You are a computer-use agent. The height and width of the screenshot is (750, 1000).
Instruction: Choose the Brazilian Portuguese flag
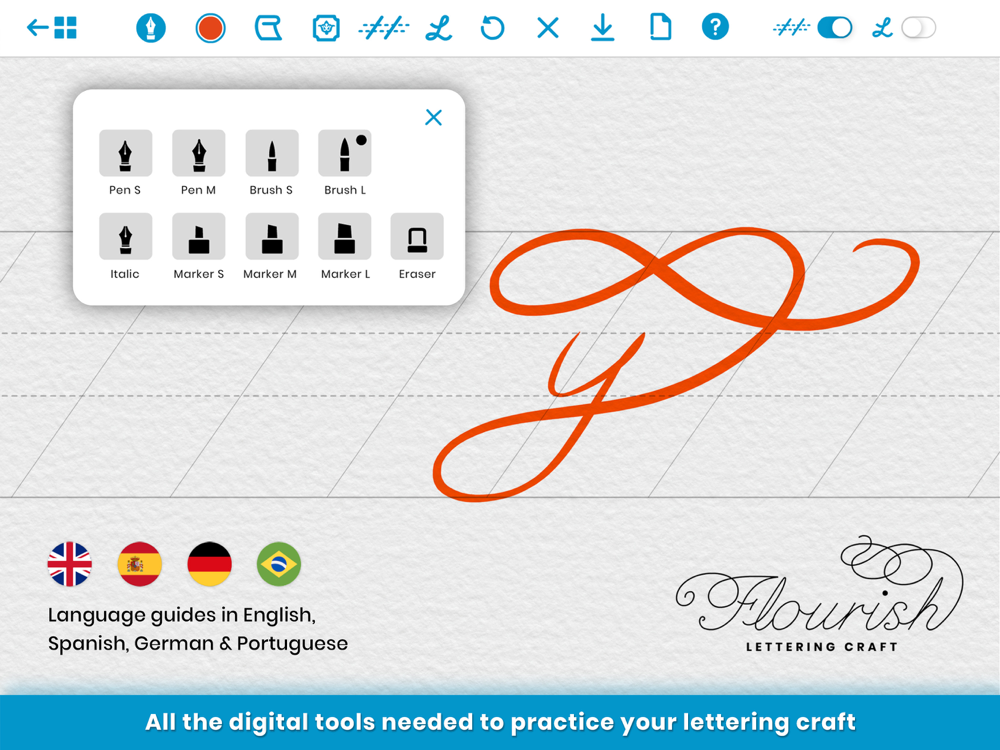[279, 564]
